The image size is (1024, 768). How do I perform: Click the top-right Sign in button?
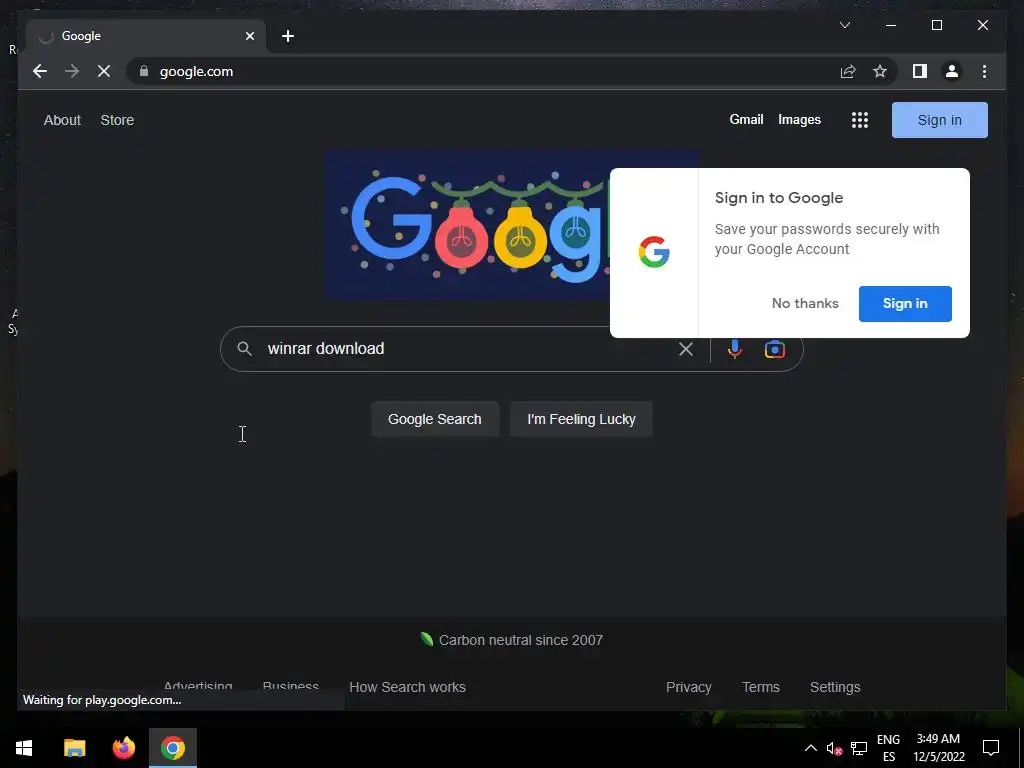pos(940,120)
